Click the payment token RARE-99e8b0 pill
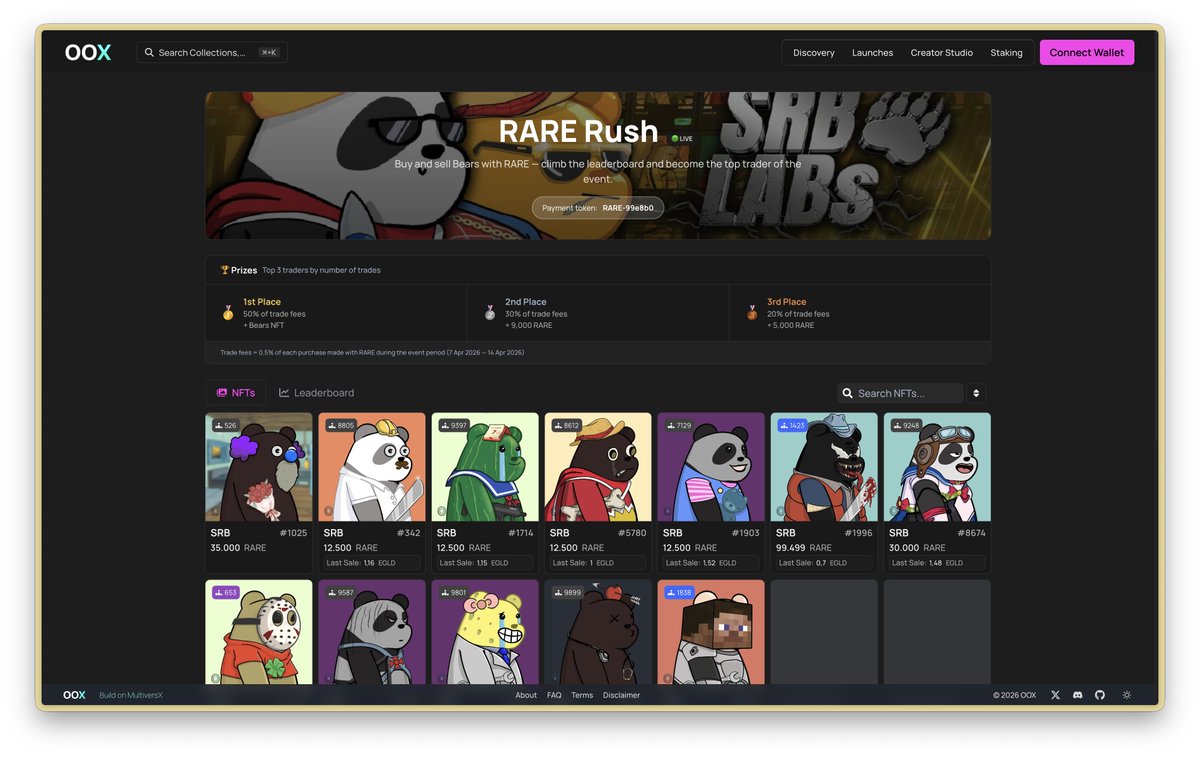Image resolution: width=1200 pixels, height=758 pixels. [598, 208]
